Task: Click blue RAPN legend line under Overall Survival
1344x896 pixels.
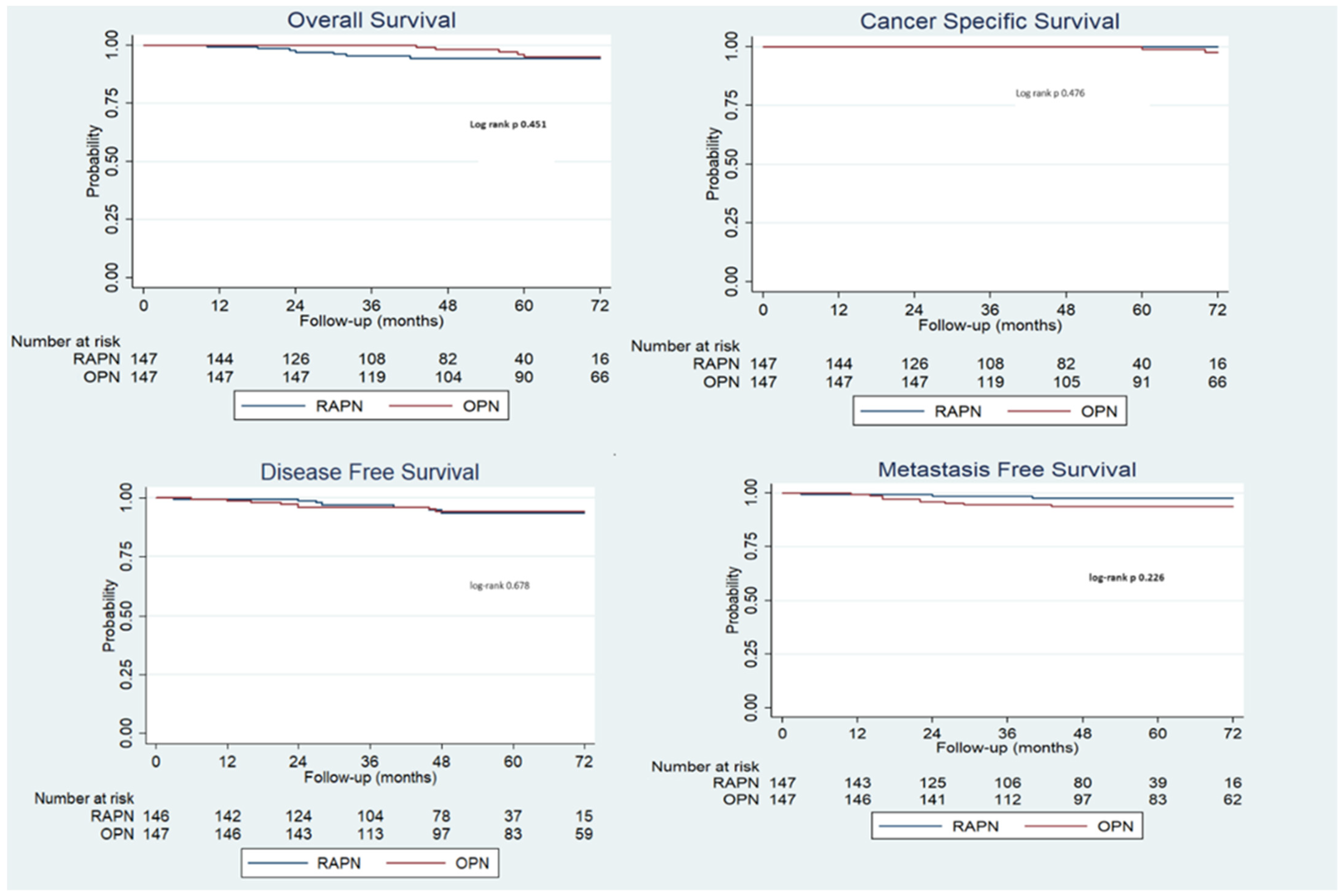Action: click(273, 406)
